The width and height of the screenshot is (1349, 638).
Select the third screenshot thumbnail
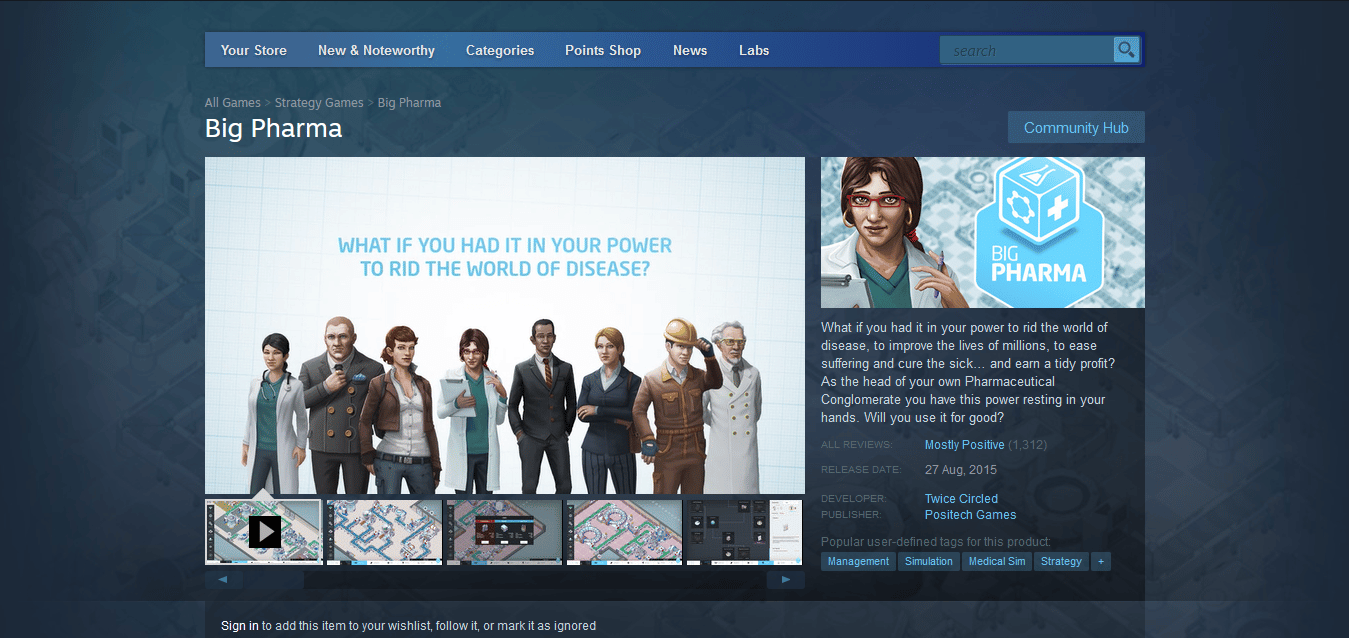tap(504, 532)
